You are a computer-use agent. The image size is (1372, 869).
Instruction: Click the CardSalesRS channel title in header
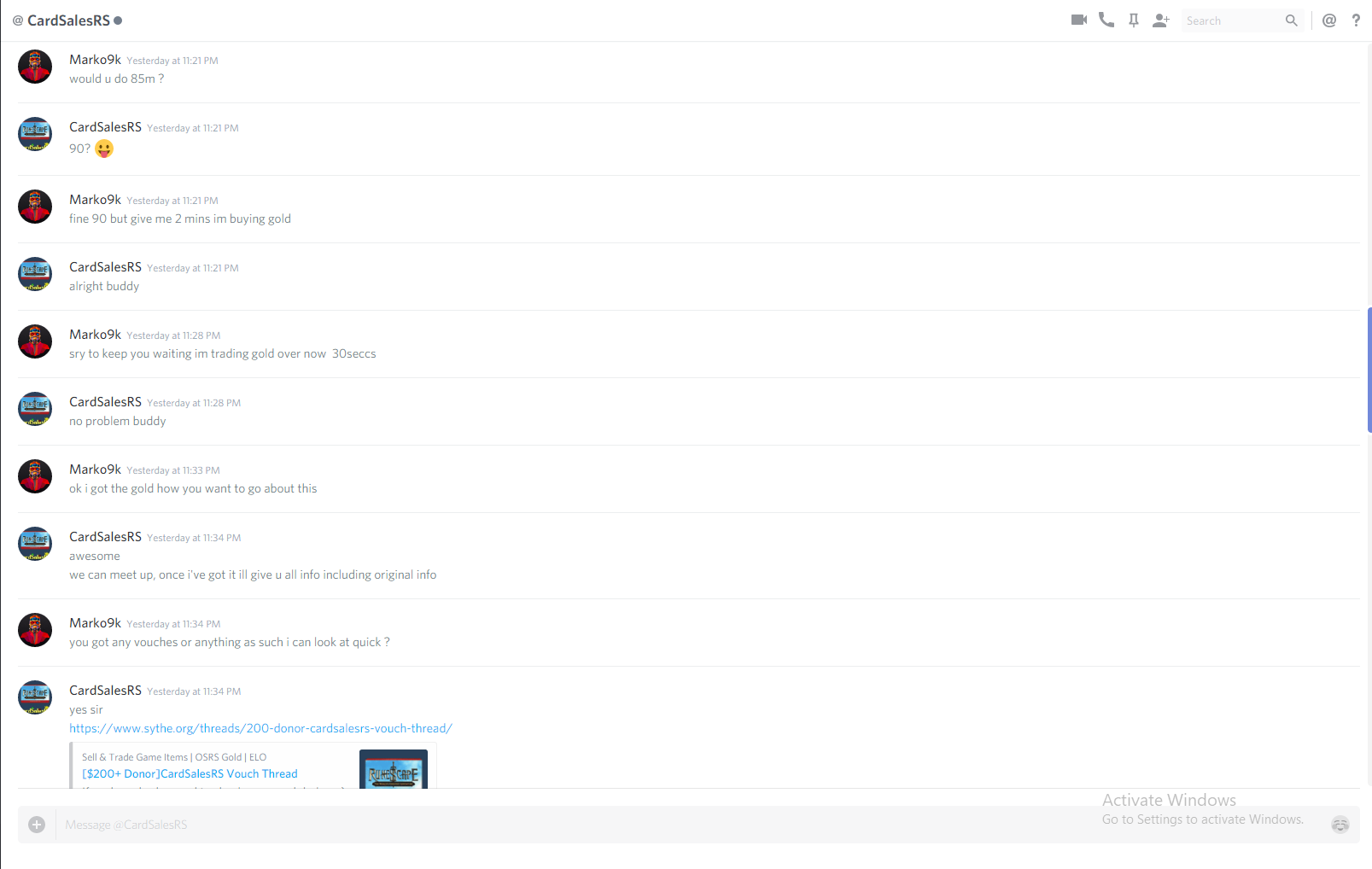coord(68,20)
